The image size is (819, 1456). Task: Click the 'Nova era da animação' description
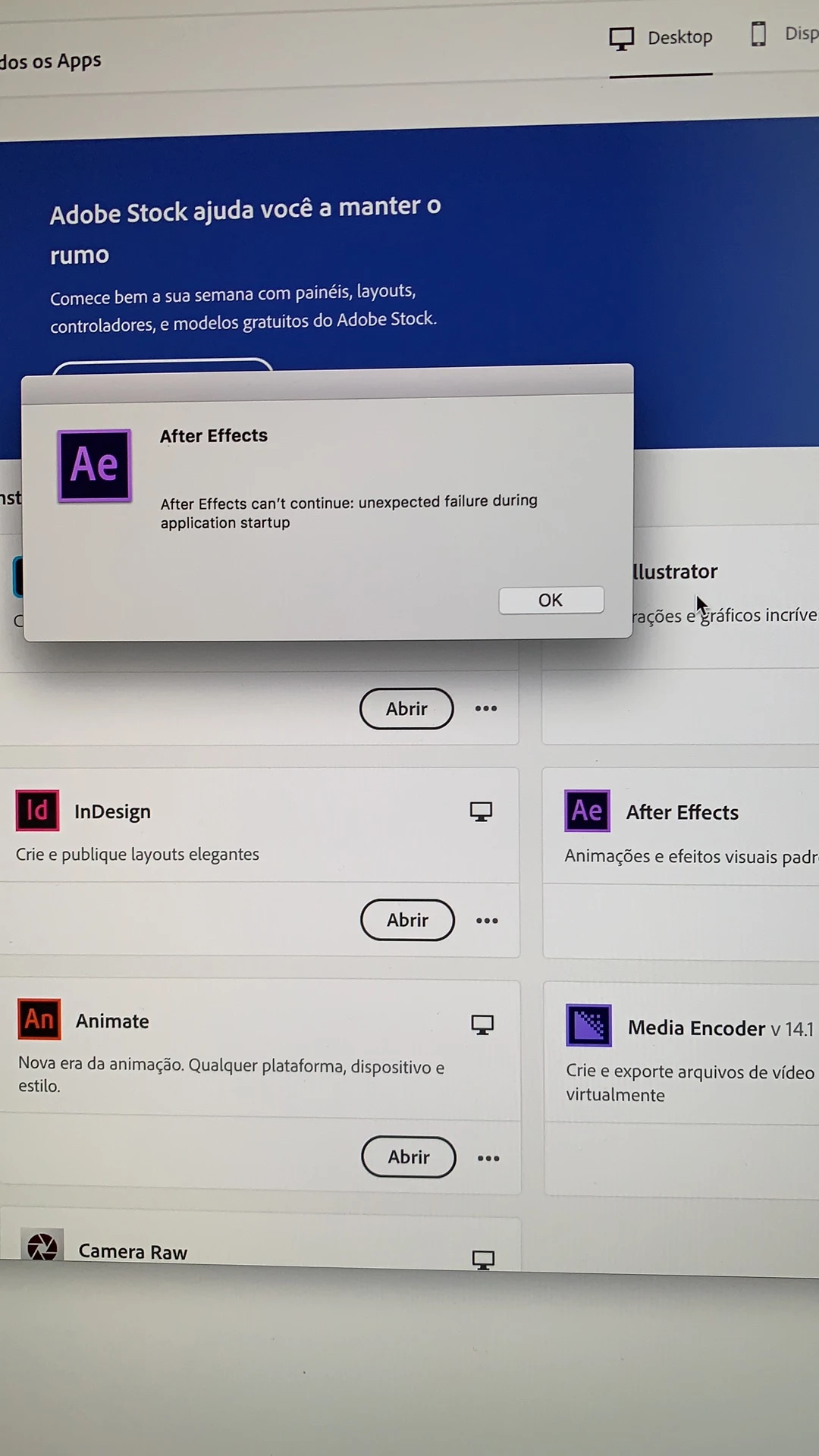(231, 1075)
